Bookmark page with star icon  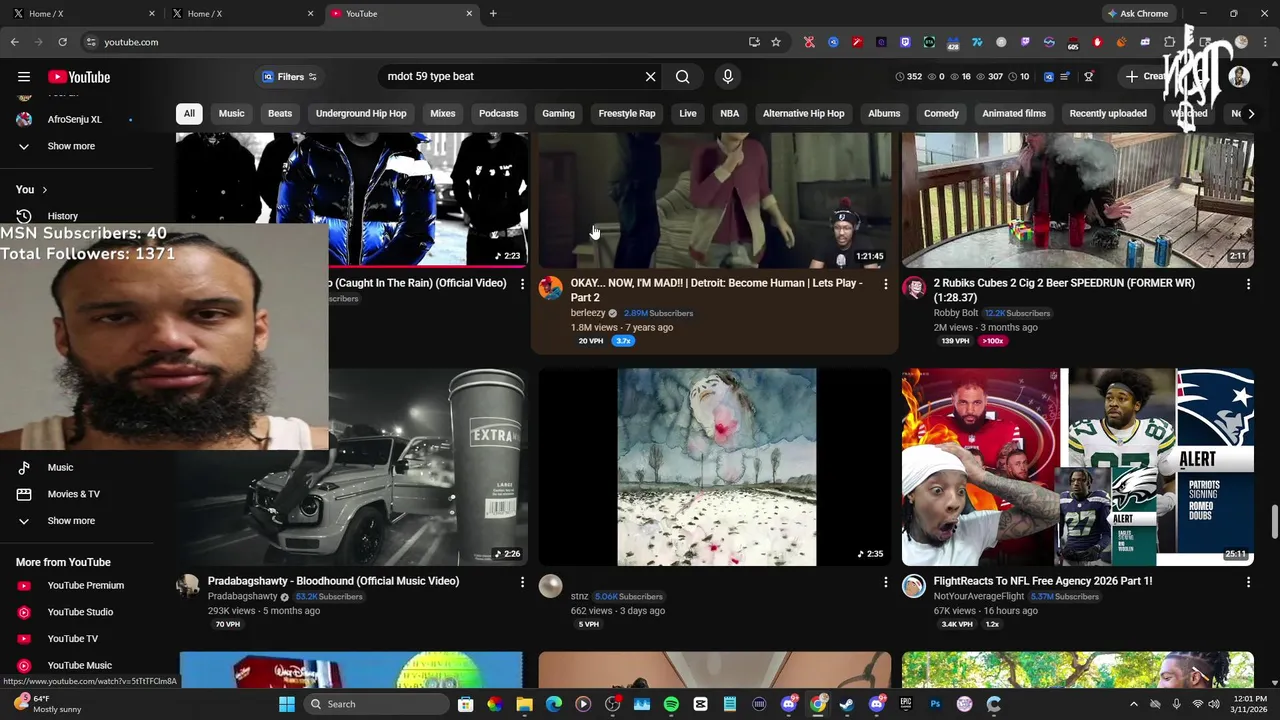(775, 42)
